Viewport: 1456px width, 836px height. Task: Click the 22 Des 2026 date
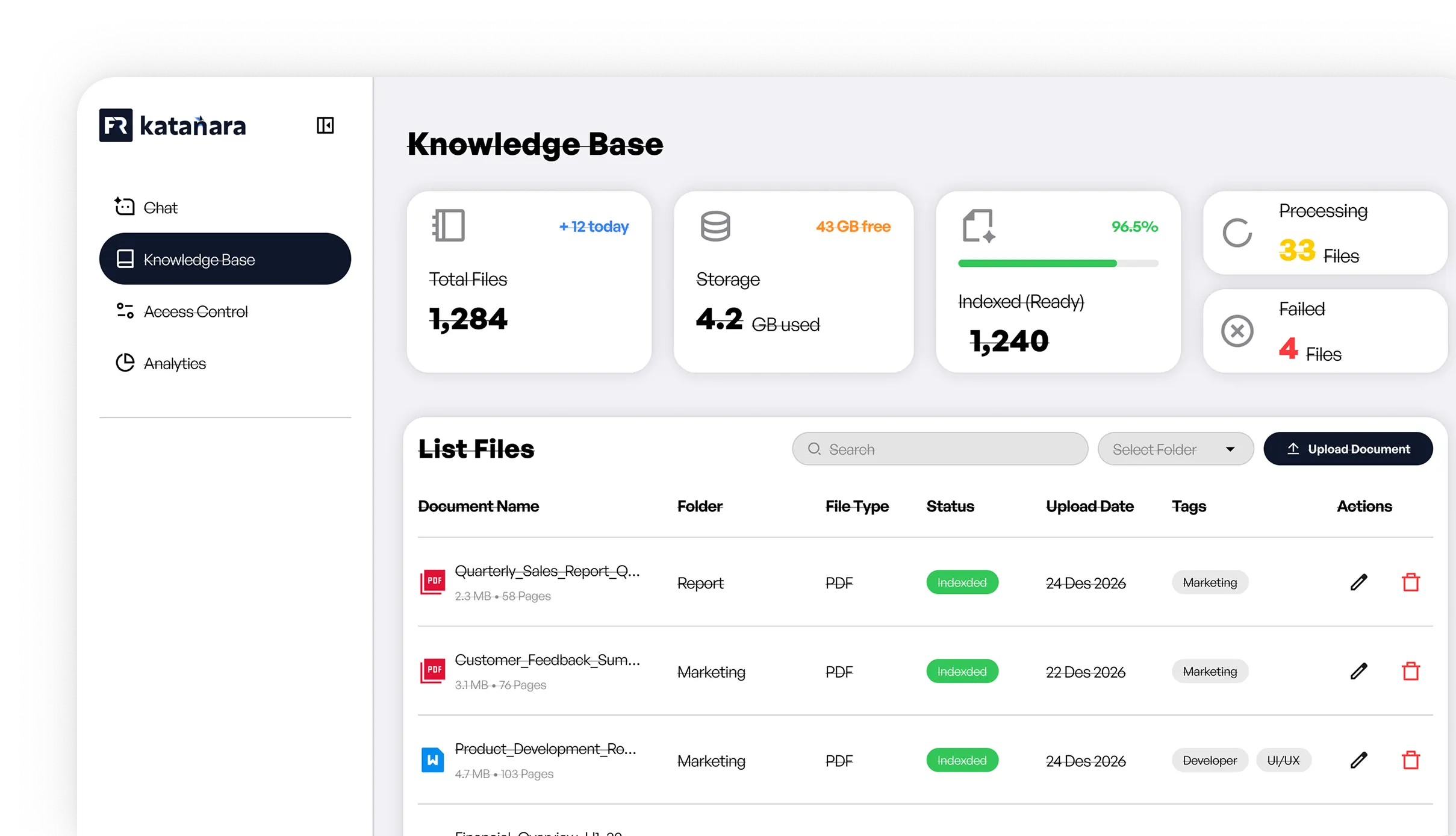(1086, 672)
